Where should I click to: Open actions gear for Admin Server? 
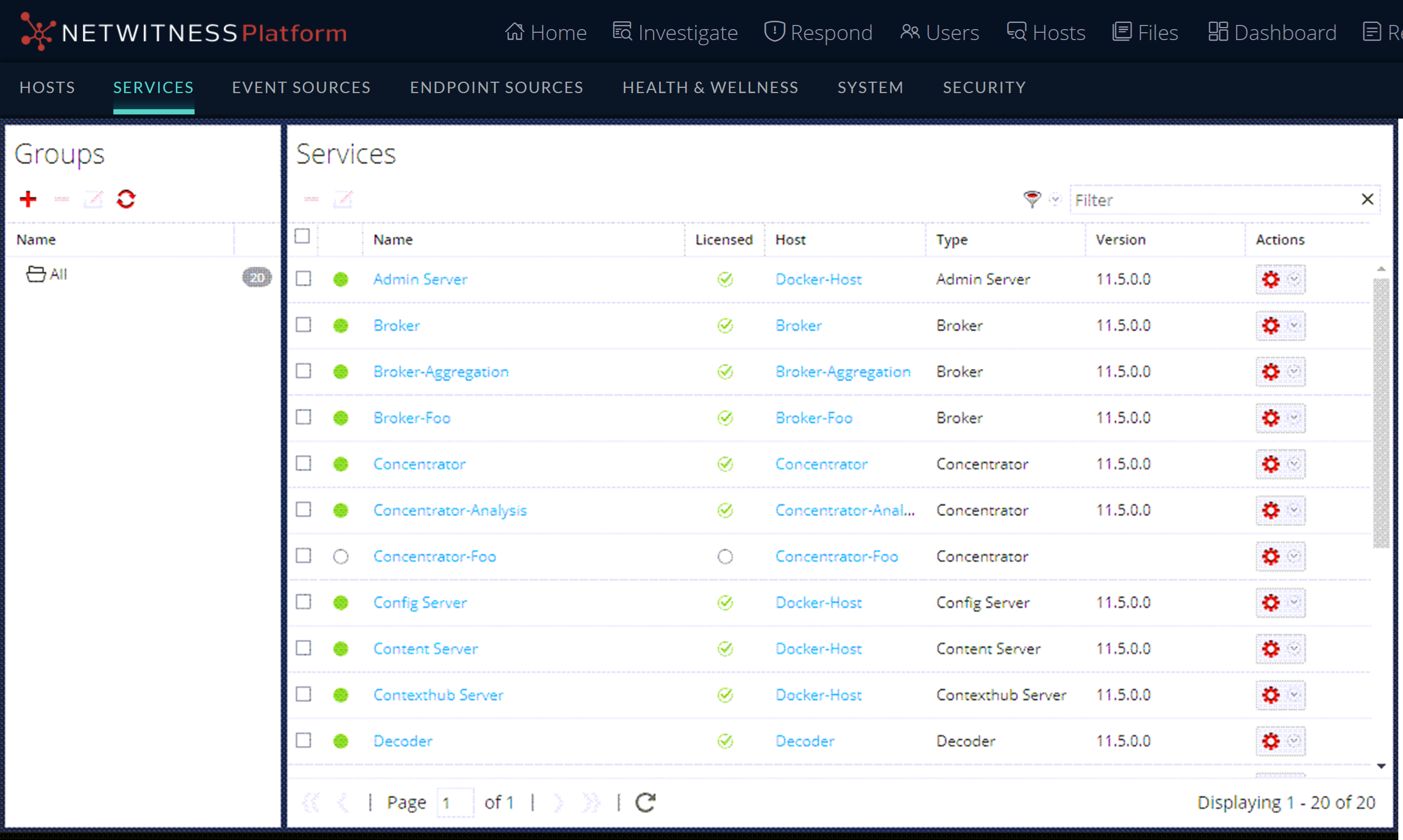pos(1270,279)
